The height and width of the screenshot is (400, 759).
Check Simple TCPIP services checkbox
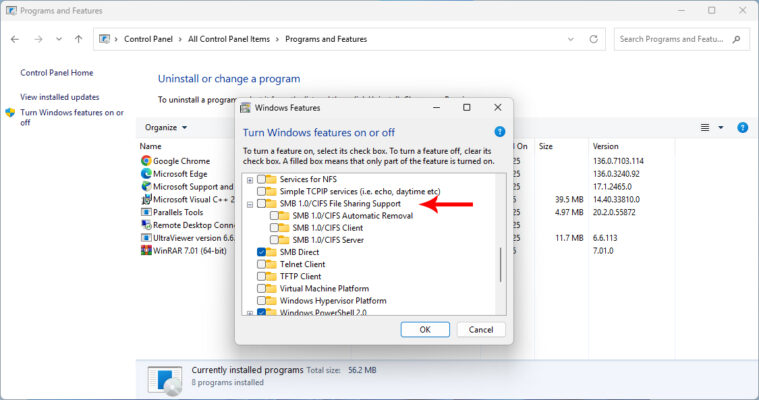(x=261, y=191)
